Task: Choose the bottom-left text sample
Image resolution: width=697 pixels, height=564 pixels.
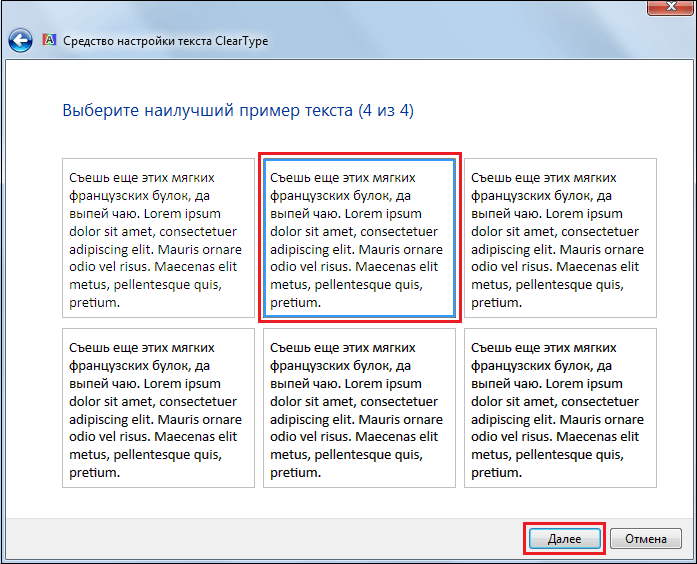Action: 158,408
